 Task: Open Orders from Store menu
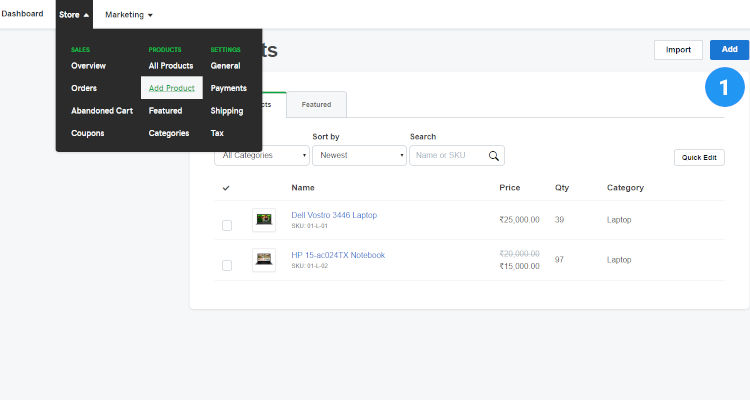[84, 89]
